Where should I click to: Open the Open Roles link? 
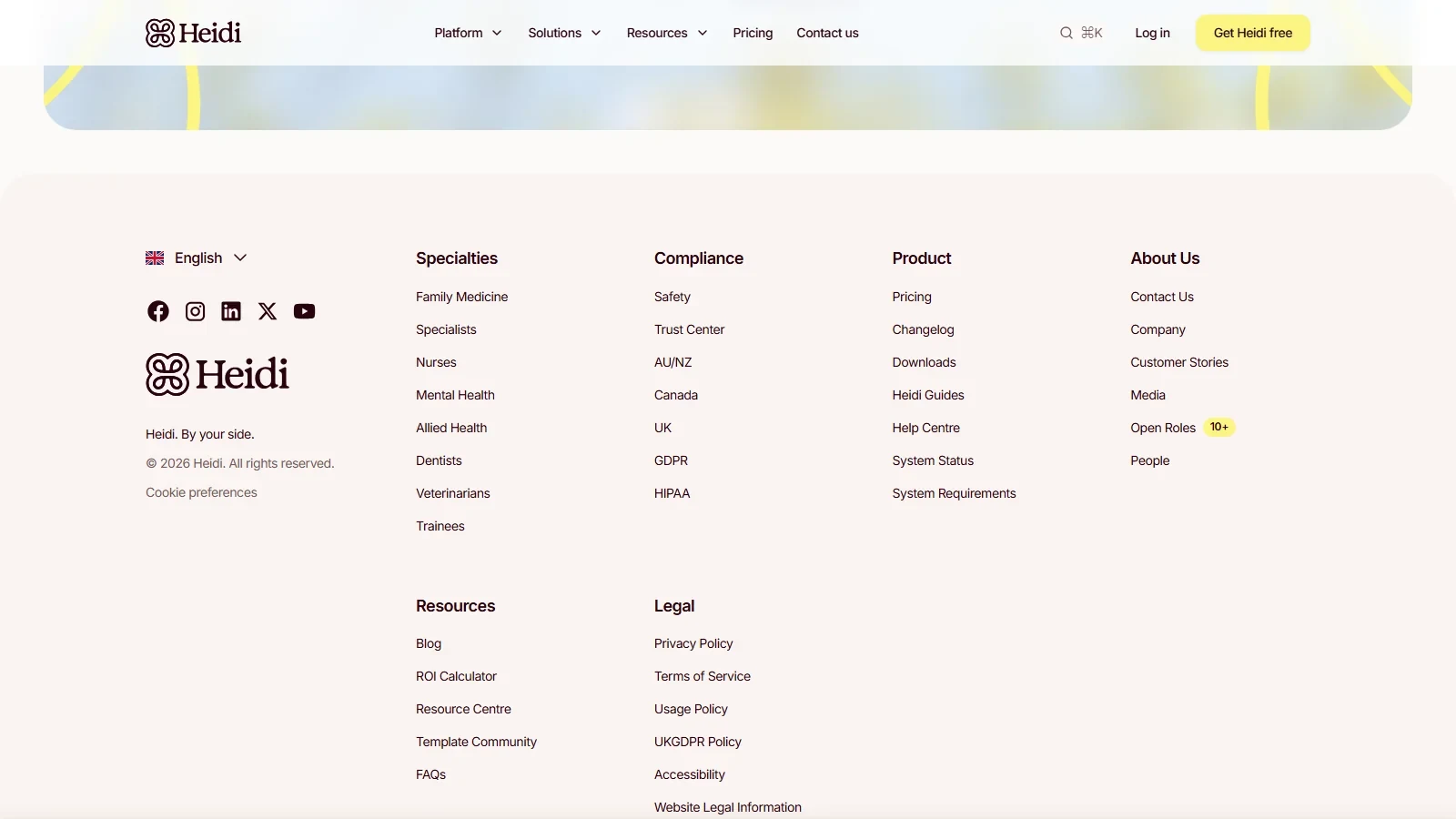pyautogui.click(x=1162, y=428)
